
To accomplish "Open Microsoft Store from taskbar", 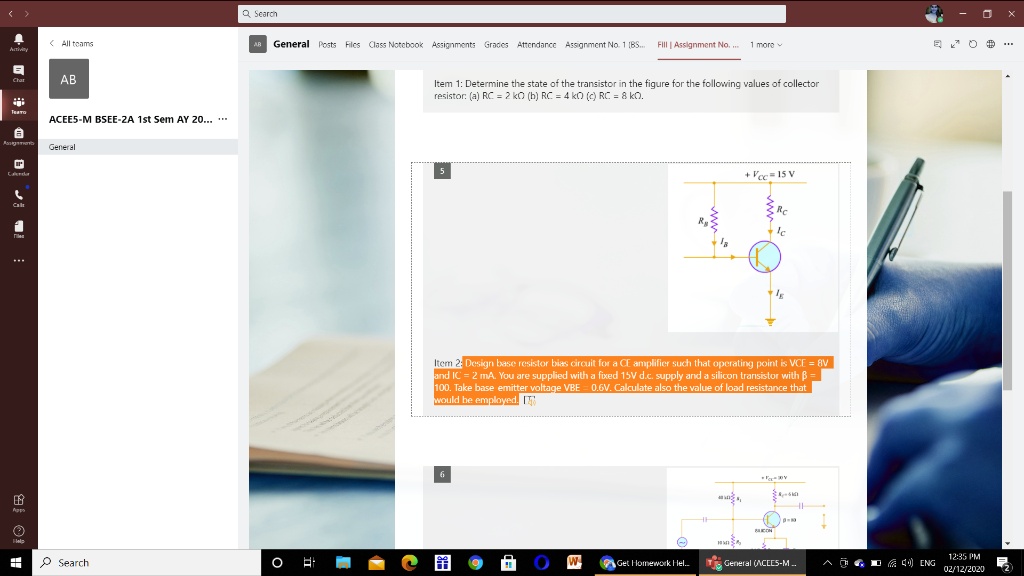I will [x=508, y=562].
